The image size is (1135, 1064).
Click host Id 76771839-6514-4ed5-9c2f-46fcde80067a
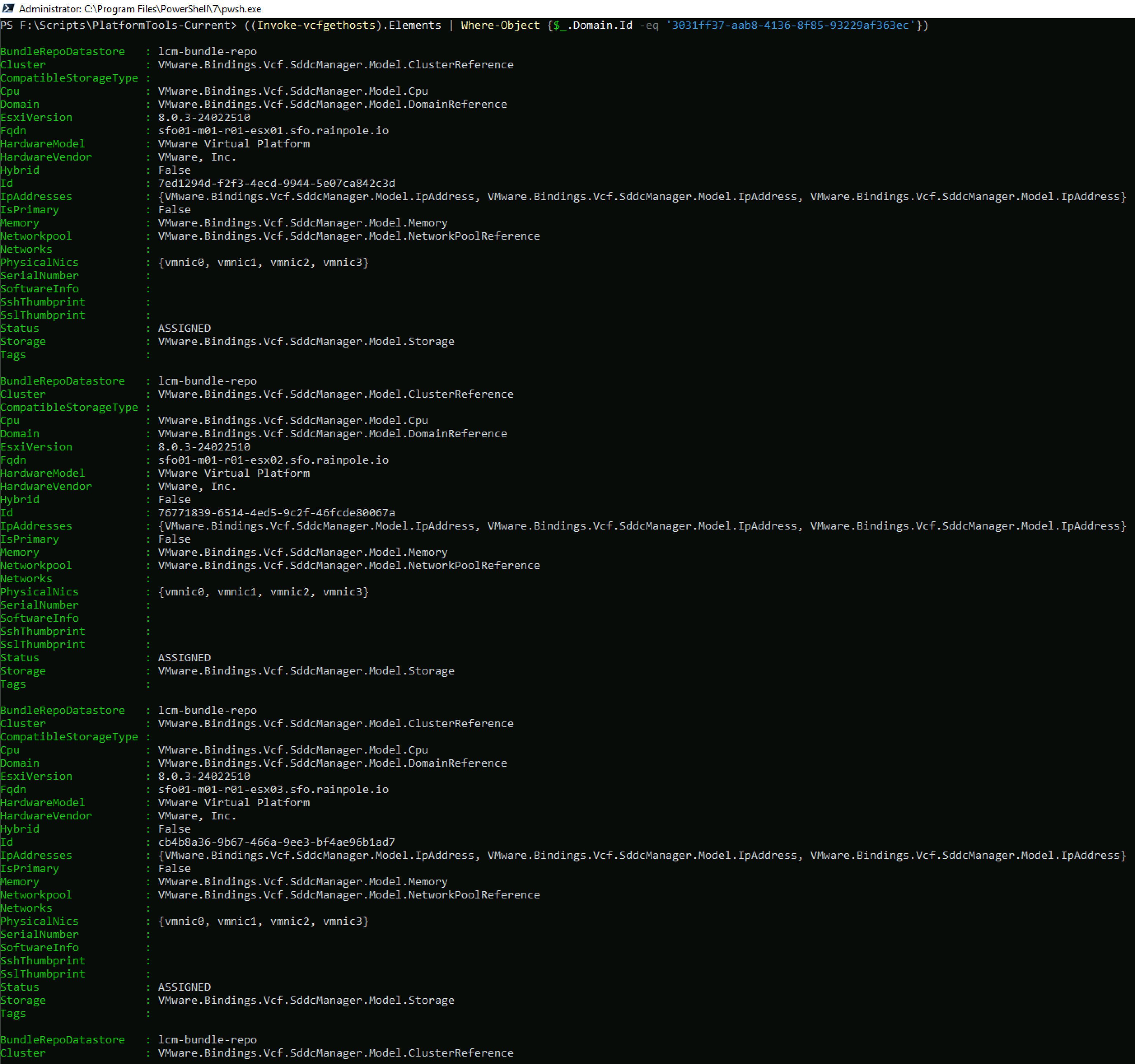pyautogui.click(x=276, y=513)
